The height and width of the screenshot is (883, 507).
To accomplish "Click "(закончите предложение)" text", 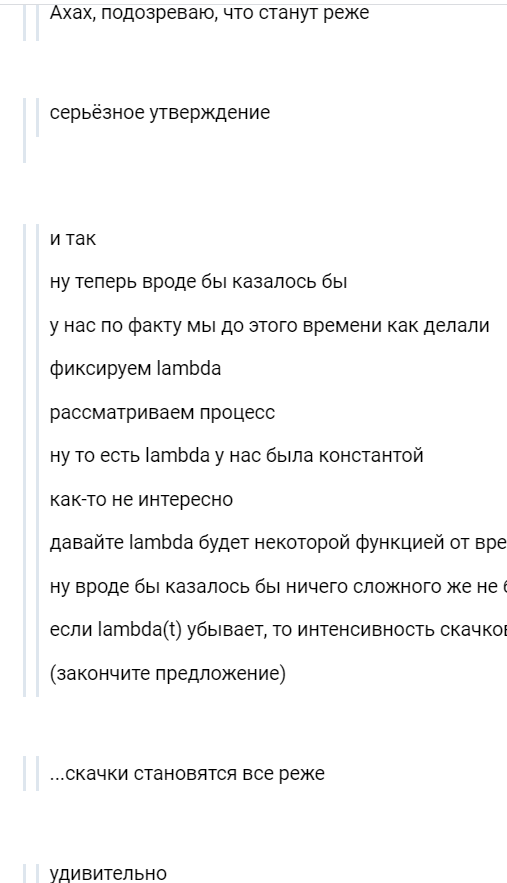I will pyautogui.click(x=168, y=673).
